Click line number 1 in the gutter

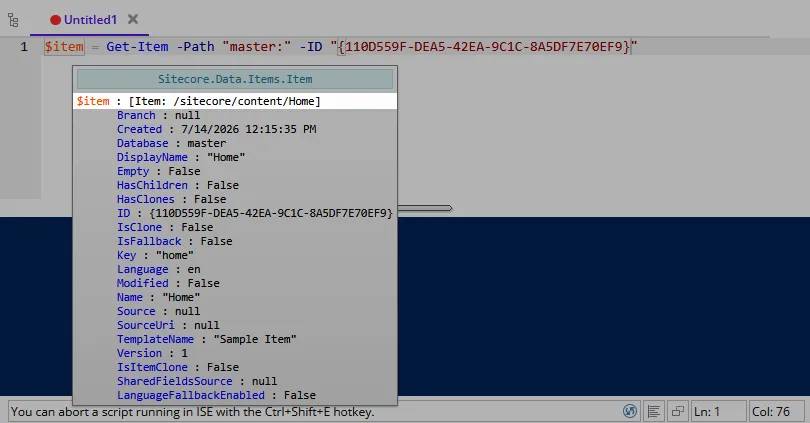click(24, 46)
